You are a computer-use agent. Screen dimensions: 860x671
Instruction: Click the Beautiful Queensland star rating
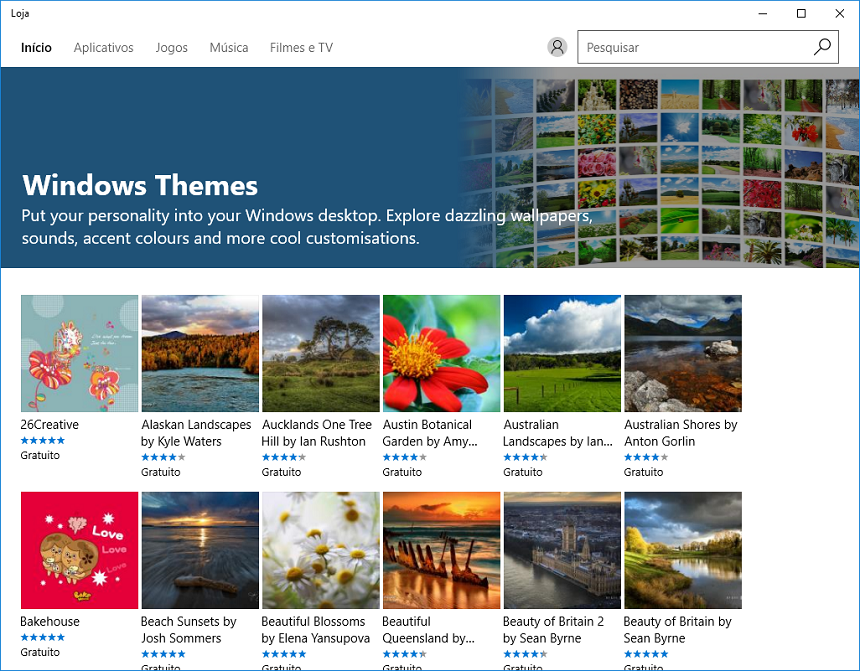pos(405,654)
